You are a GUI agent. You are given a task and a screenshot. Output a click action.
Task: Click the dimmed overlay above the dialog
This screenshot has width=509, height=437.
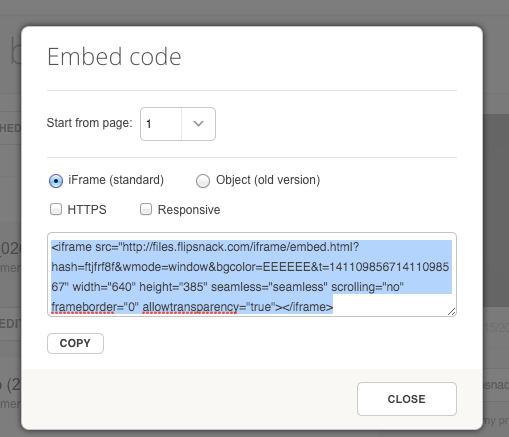pos(254,13)
